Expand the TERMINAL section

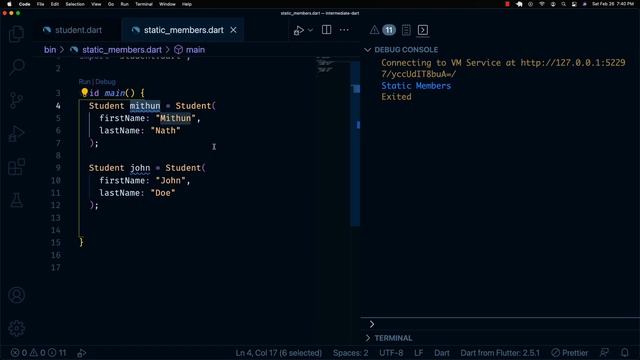coord(368,338)
